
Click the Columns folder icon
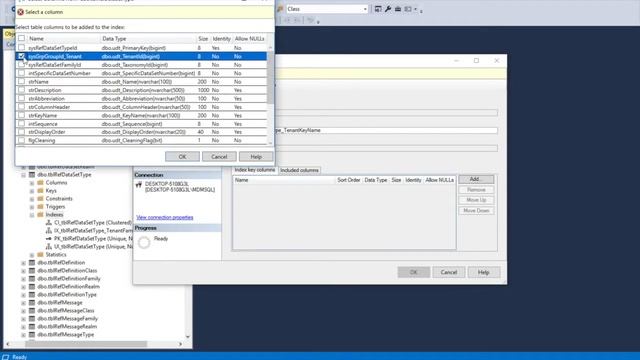[x=40, y=182]
